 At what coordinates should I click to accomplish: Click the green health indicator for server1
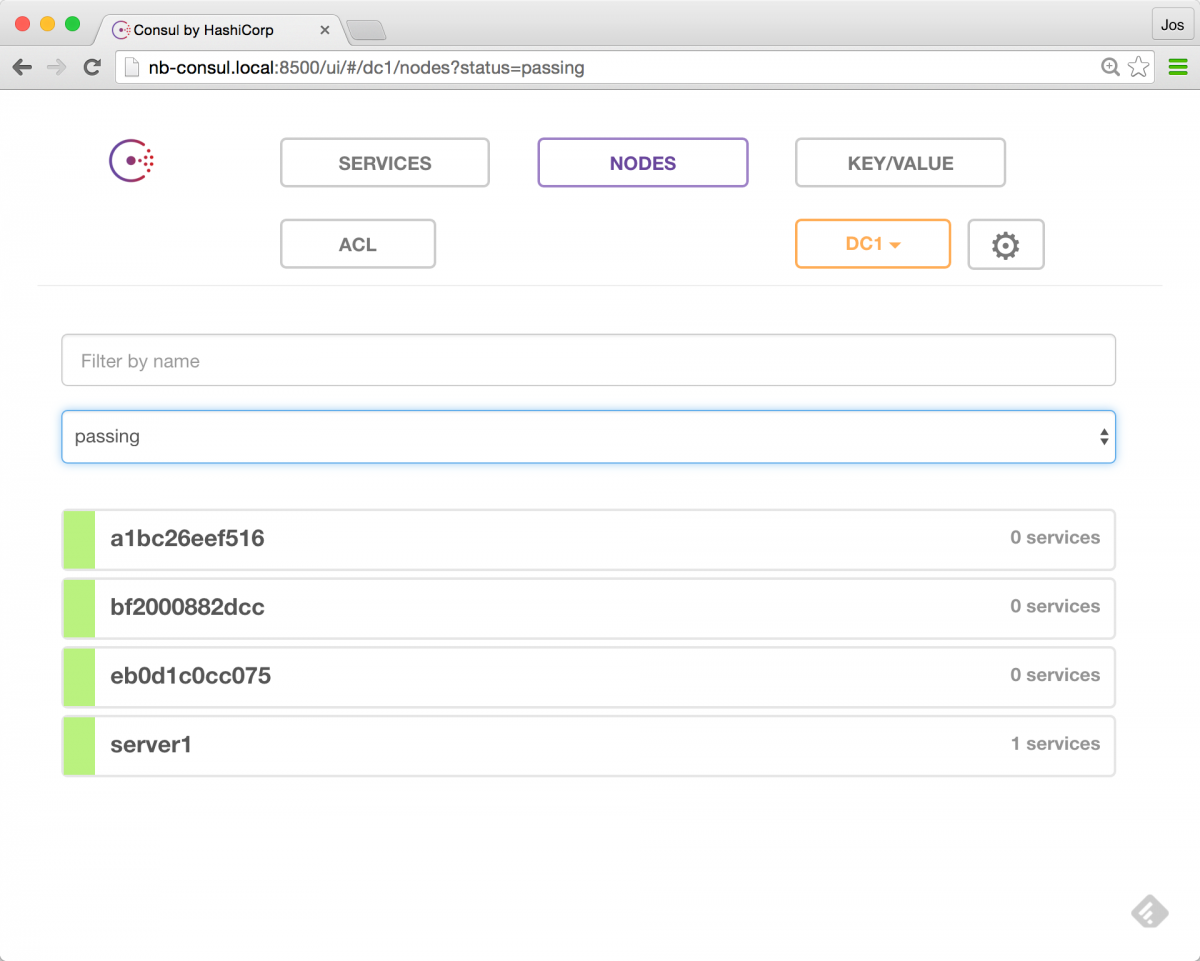click(78, 745)
